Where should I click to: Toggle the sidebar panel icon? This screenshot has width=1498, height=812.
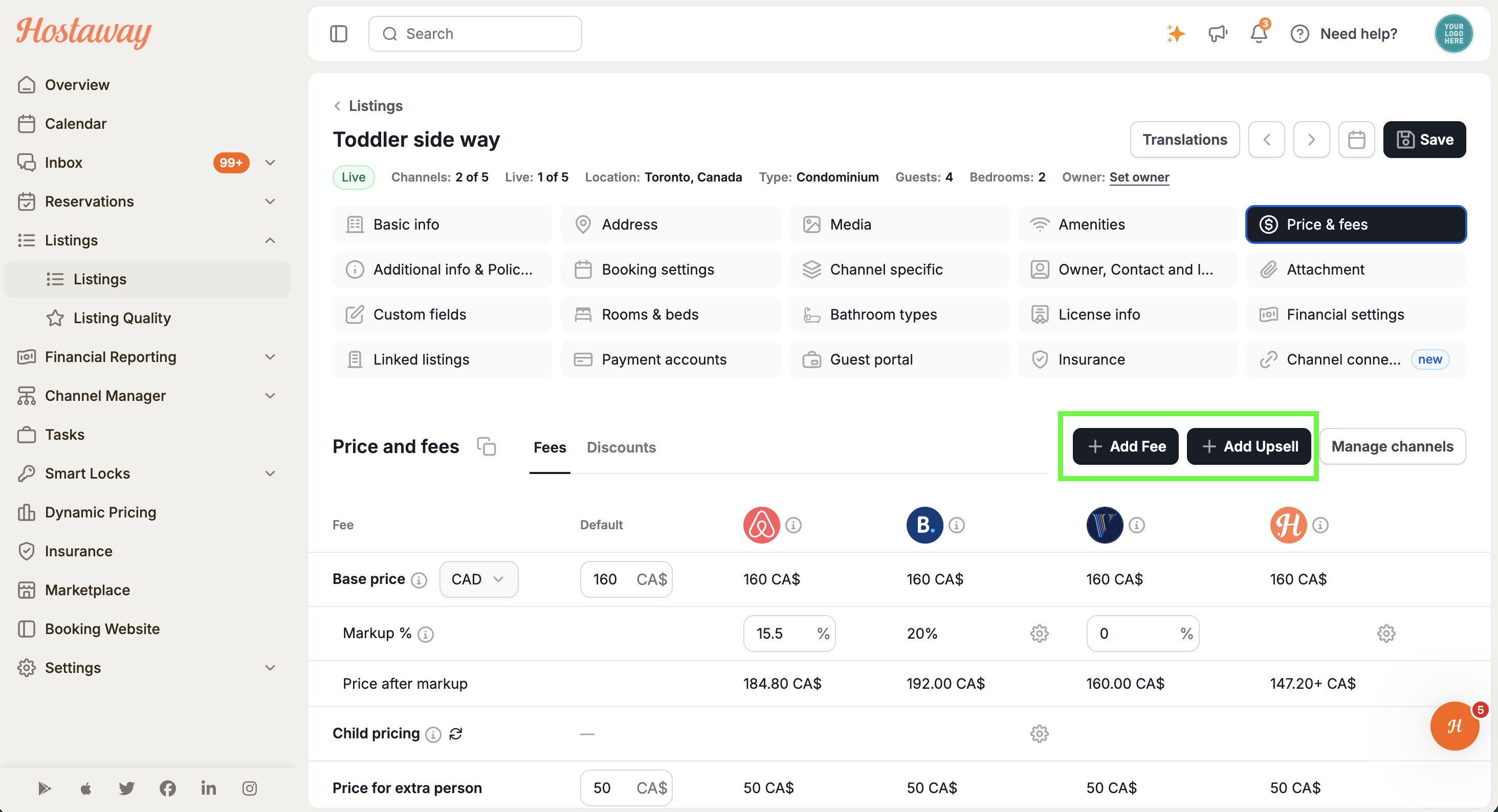339,34
